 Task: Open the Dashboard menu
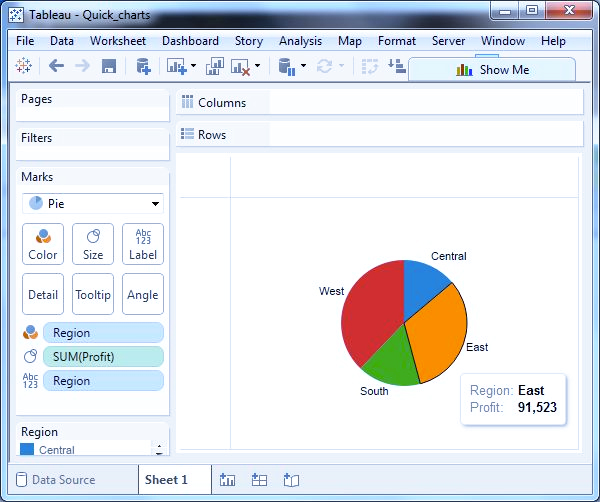(x=190, y=41)
